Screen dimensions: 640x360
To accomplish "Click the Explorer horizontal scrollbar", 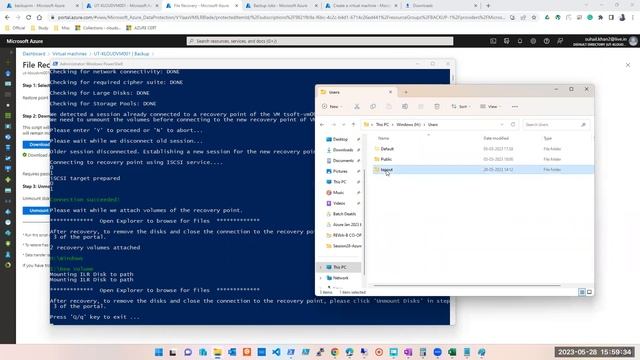I will [x=467, y=285].
